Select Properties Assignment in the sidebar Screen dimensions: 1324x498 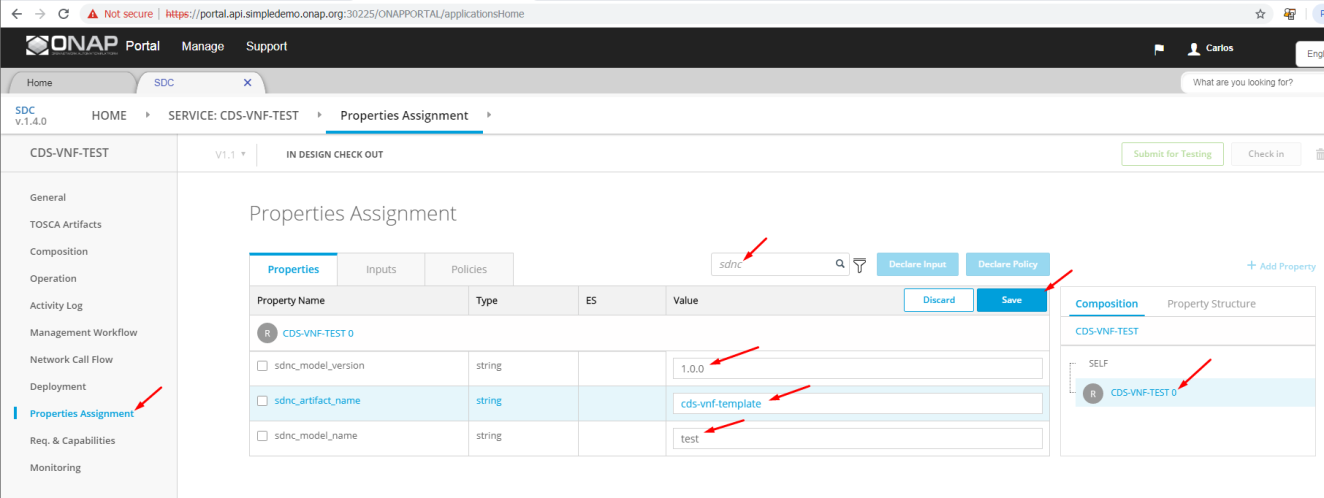[82, 413]
